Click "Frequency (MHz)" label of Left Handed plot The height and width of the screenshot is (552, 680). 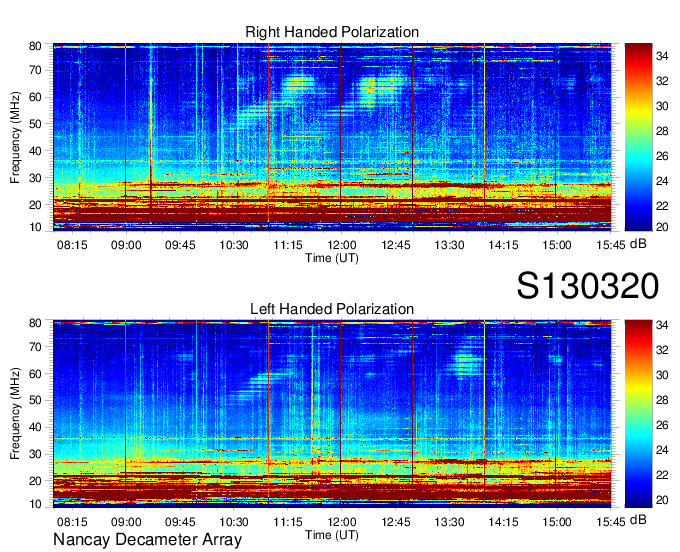pos(15,414)
